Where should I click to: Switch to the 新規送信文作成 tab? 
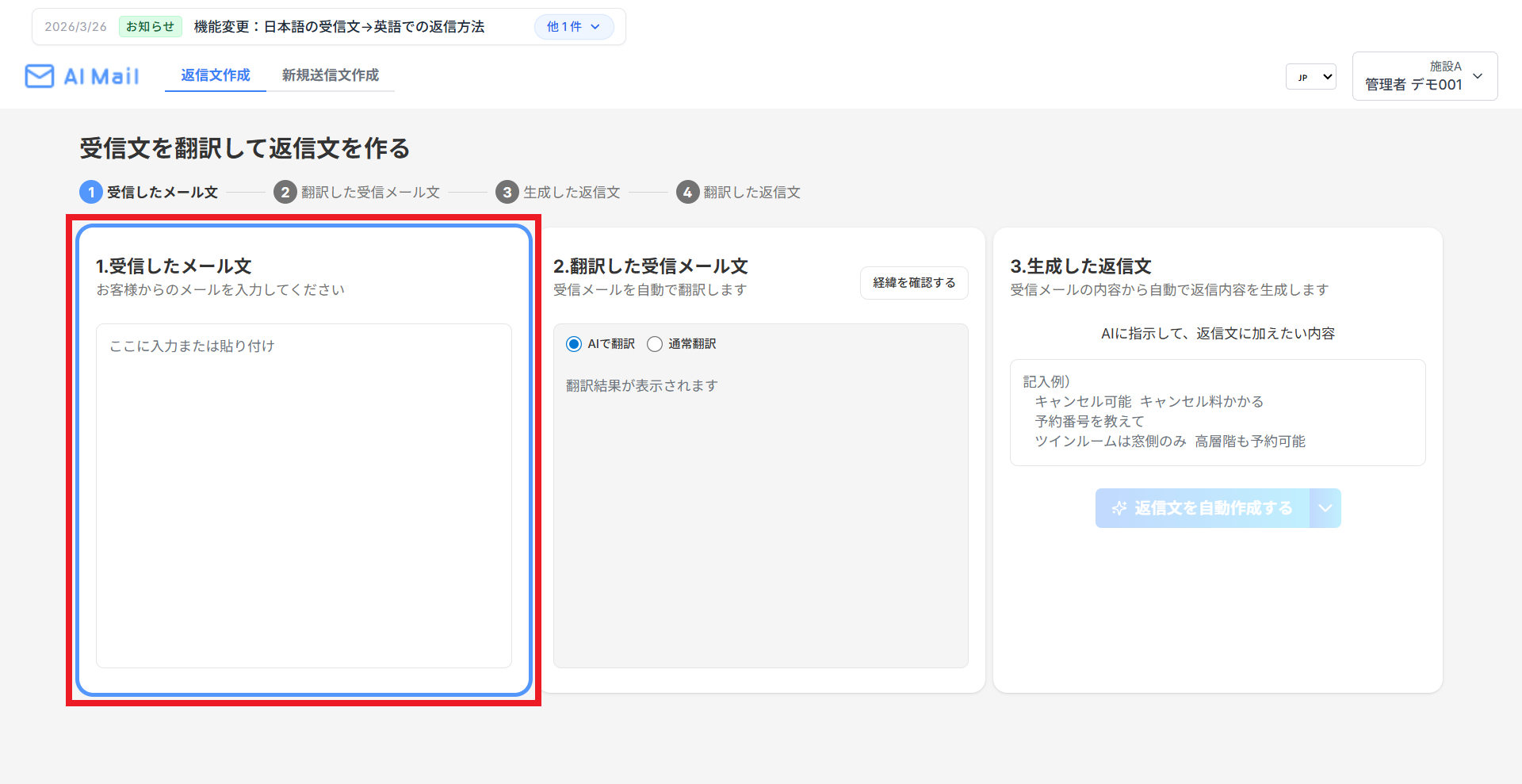pyautogui.click(x=331, y=75)
